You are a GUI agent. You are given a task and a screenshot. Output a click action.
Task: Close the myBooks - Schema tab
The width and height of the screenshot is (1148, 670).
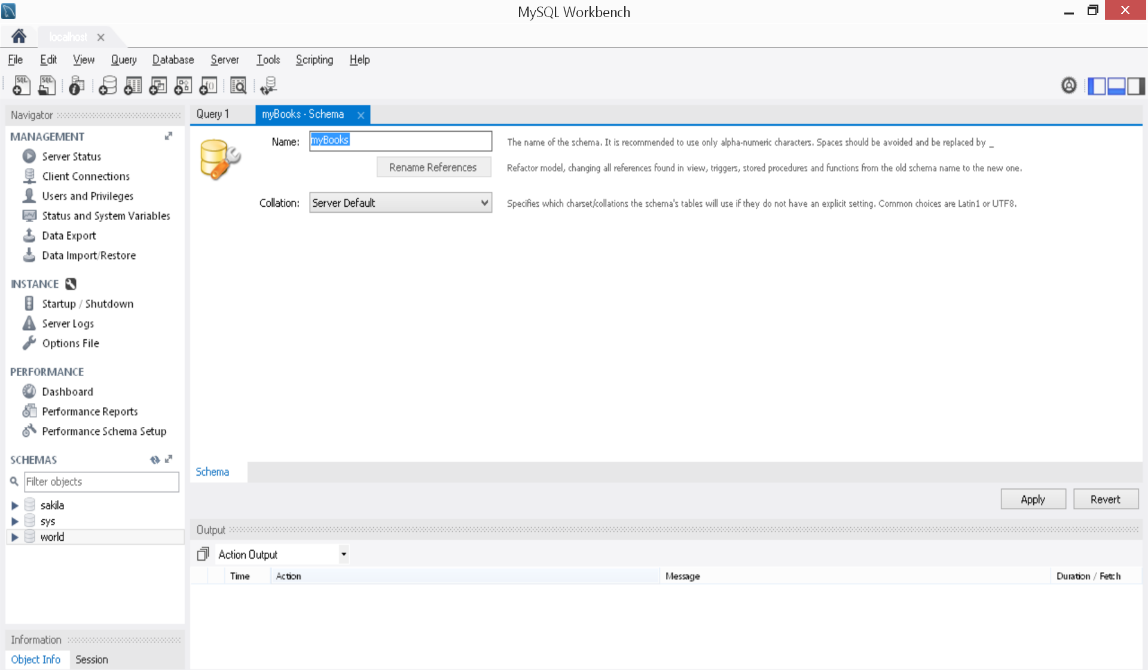361,115
